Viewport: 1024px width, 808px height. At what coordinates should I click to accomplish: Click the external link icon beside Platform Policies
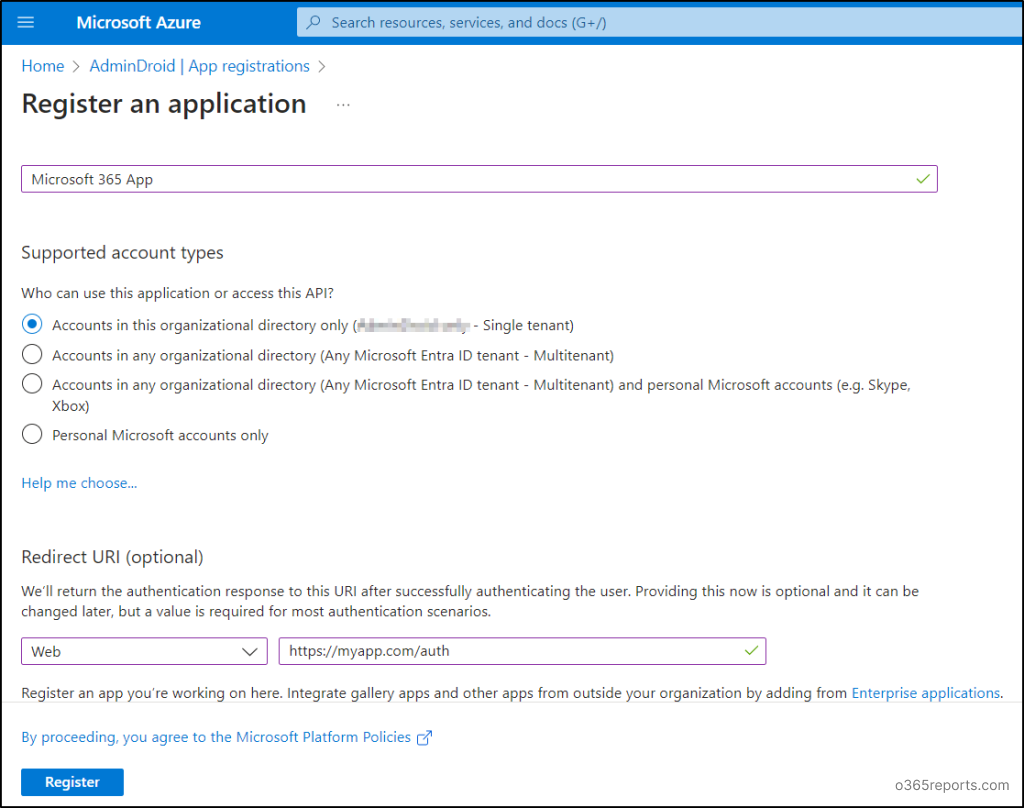(x=424, y=737)
